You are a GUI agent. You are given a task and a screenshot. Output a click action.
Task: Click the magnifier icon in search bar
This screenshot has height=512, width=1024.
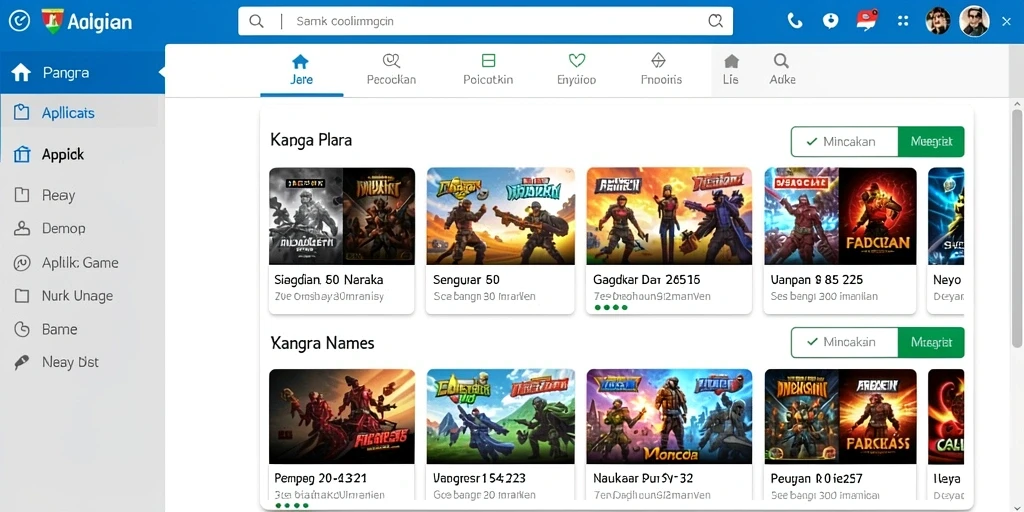(x=257, y=22)
